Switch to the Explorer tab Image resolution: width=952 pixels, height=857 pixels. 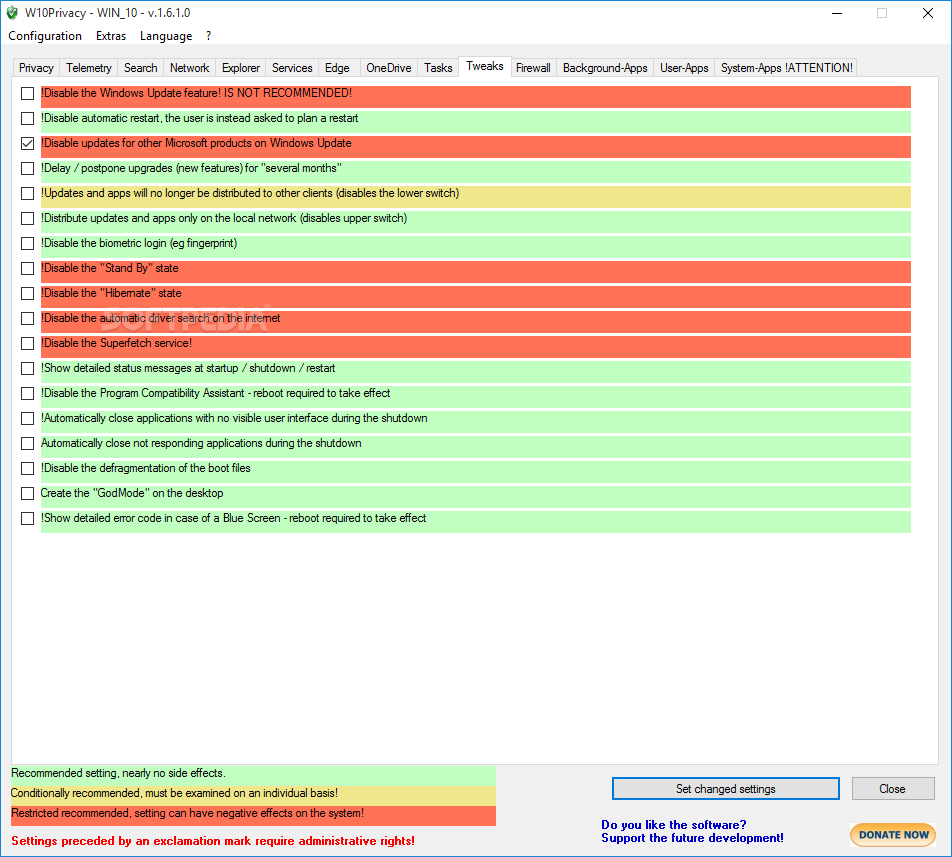point(240,68)
